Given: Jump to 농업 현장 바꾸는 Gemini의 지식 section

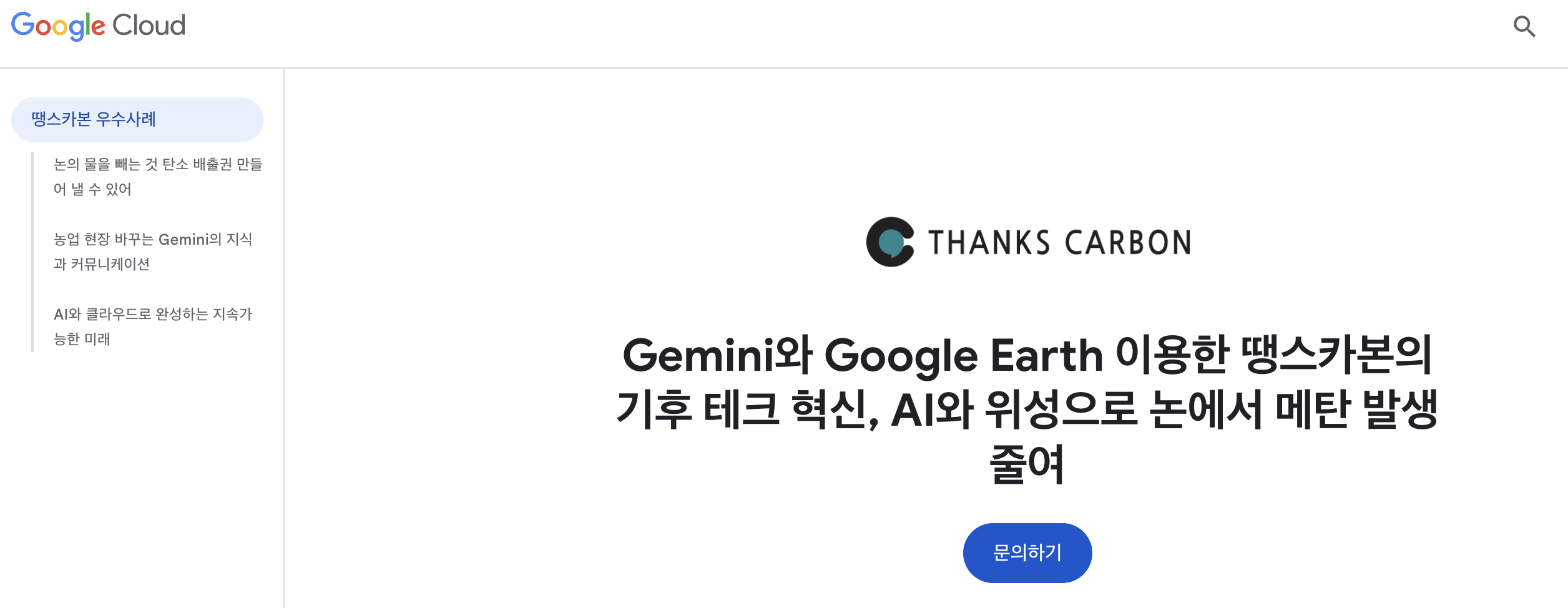Looking at the screenshot, I should 153,240.
